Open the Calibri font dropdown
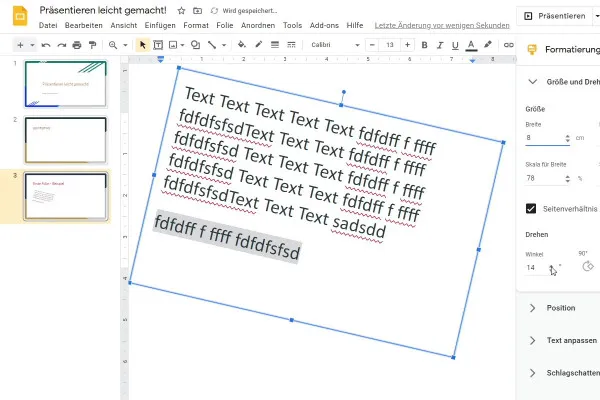Image resolution: width=600 pixels, height=400 pixels. coord(335,45)
